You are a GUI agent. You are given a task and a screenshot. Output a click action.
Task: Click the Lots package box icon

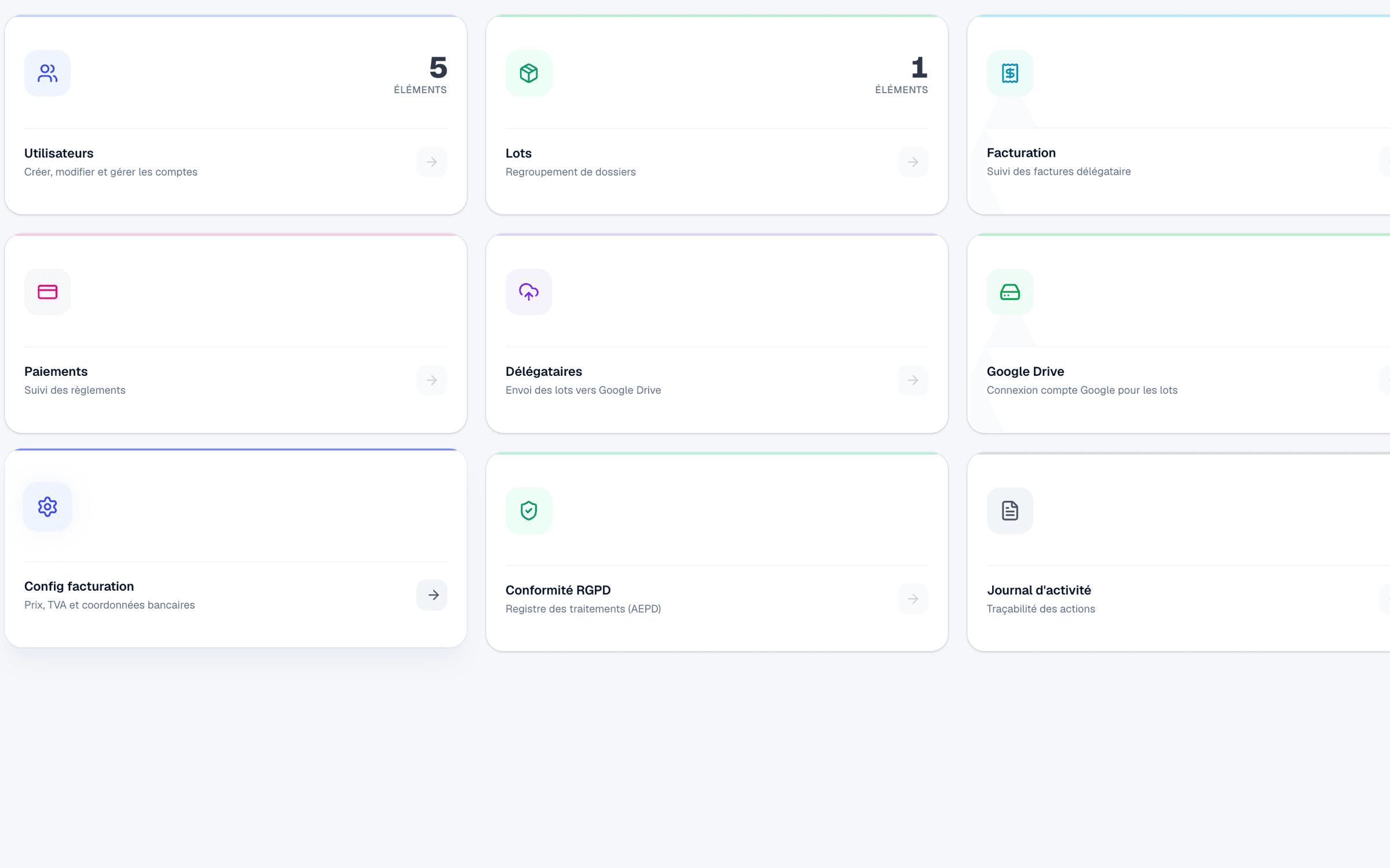click(x=529, y=73)
